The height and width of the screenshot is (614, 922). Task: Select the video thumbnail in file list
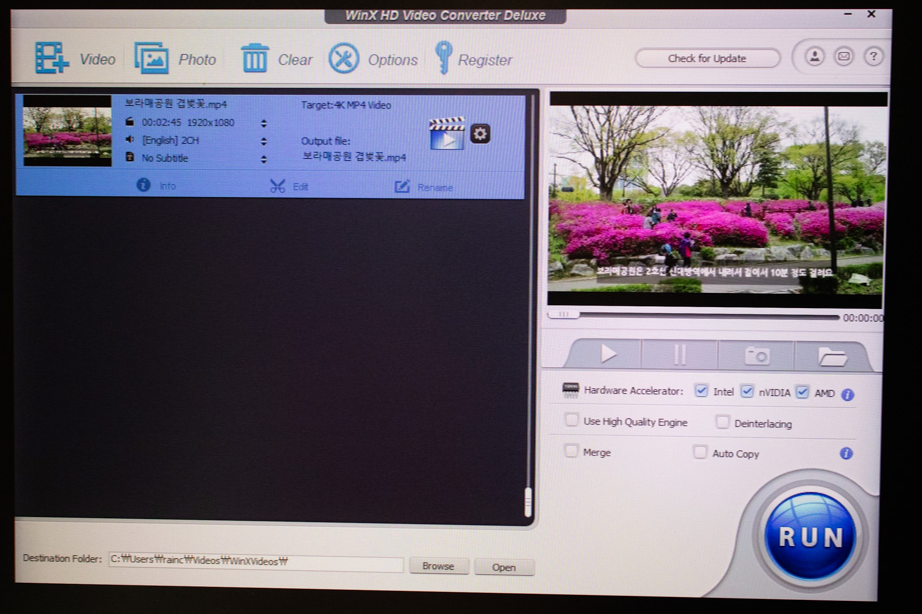[x=67, y=132]
